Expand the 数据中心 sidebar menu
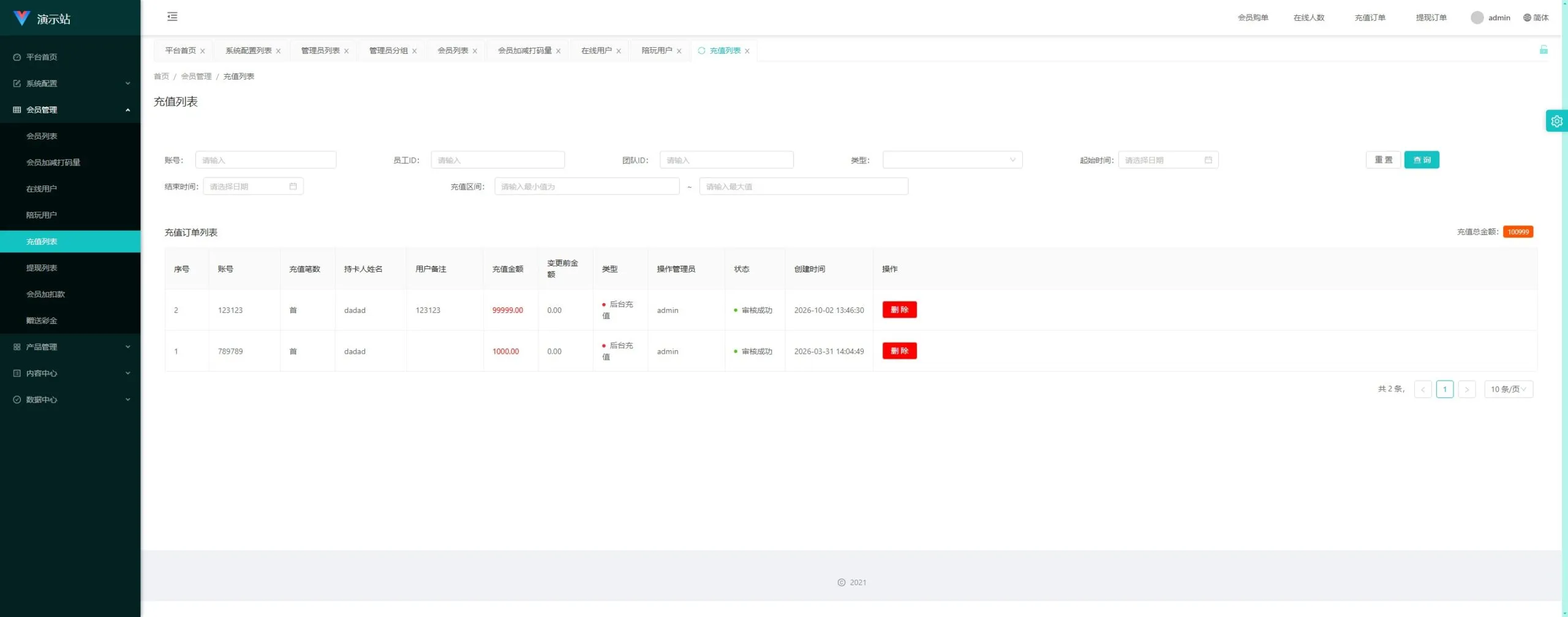 coord(70,400)
